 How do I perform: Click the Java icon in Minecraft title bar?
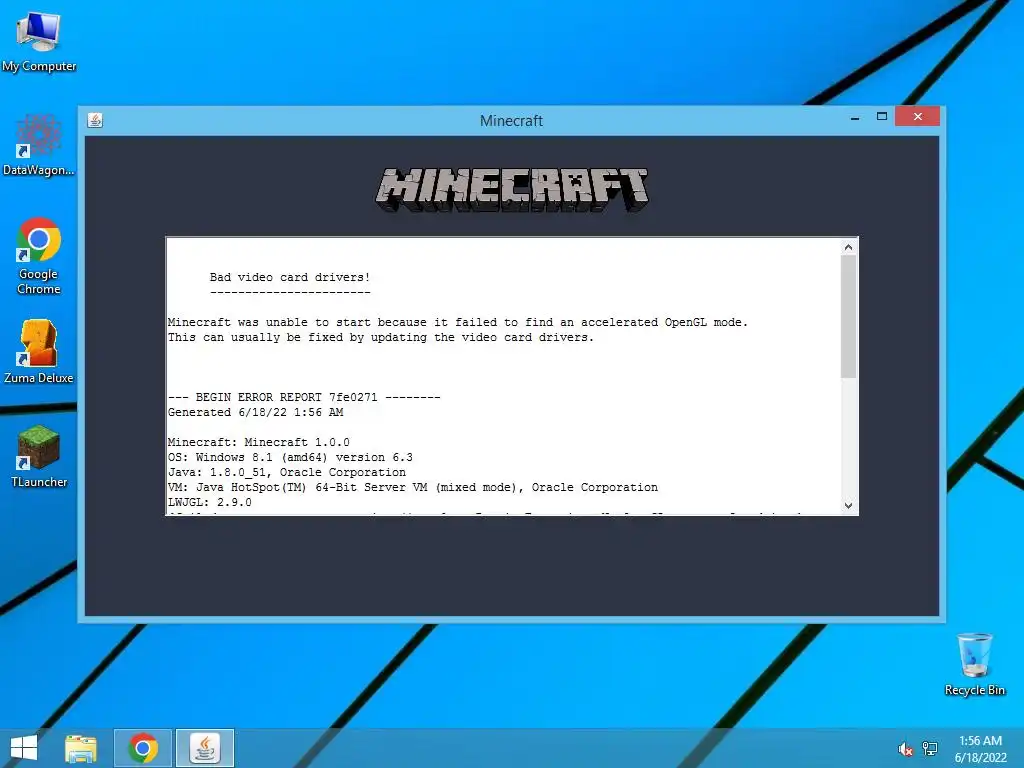(95, 120)
